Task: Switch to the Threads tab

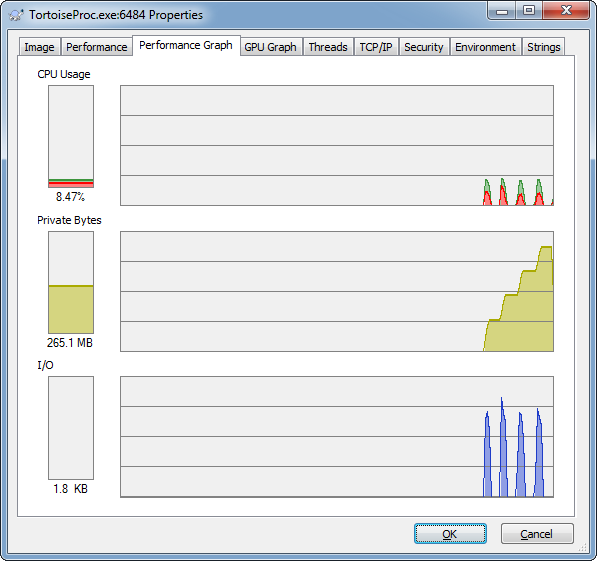Action: coord(328,47)
